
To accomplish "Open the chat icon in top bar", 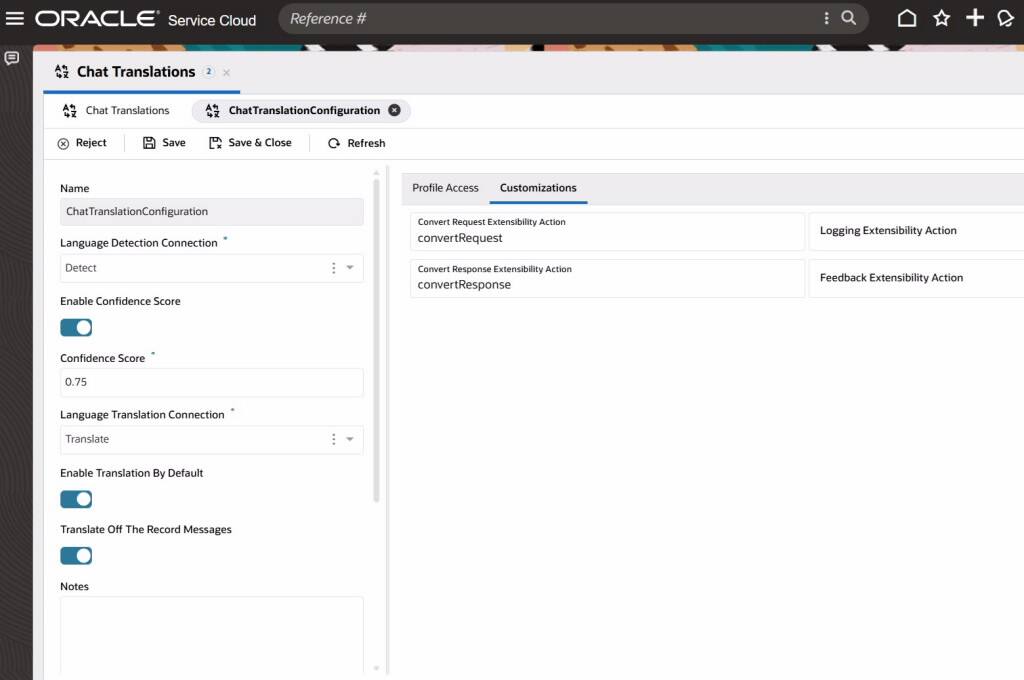I will [1006, 18].
